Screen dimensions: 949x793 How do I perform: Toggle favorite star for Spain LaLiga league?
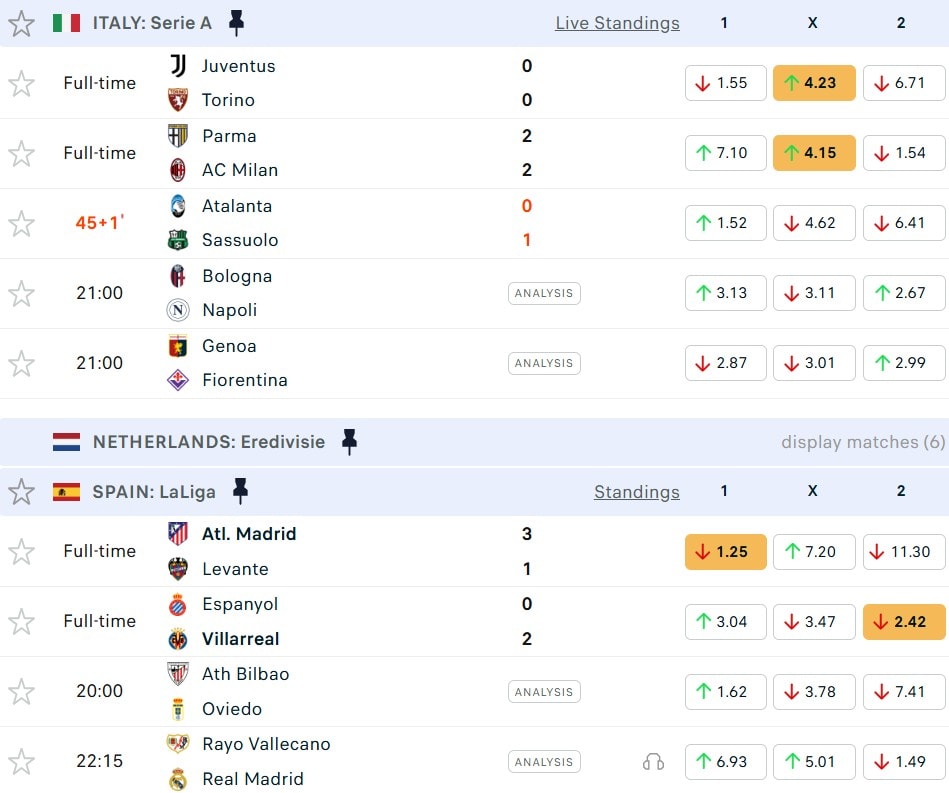pos(21,491)
